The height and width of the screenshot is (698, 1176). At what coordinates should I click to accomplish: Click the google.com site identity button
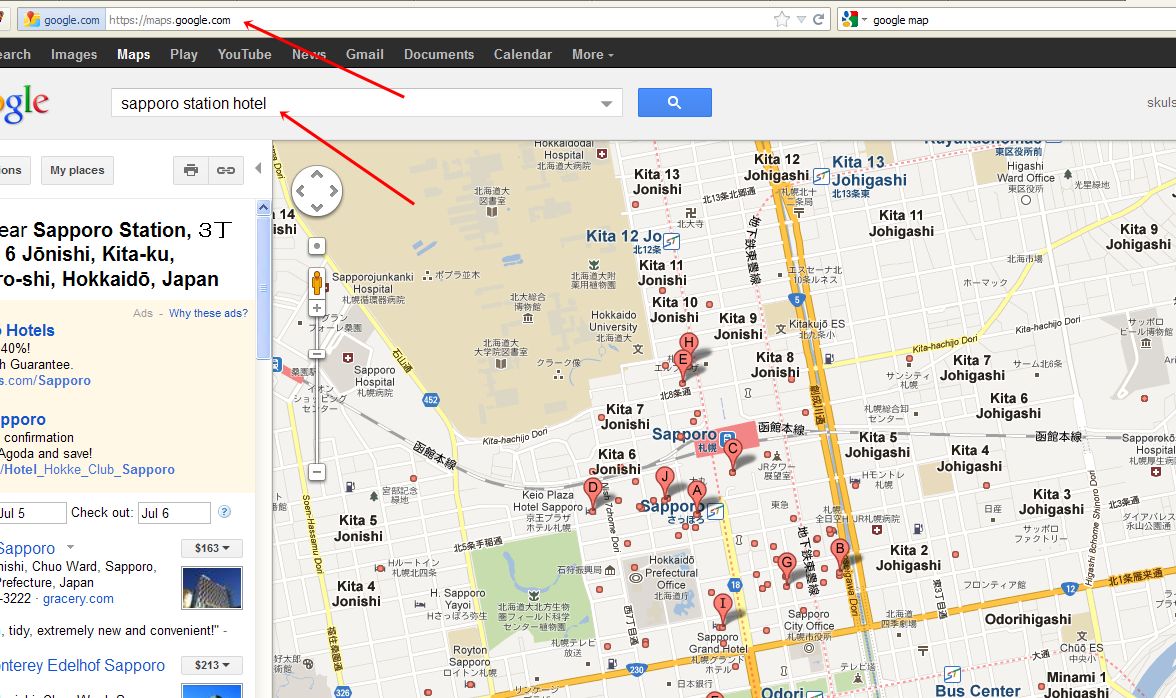[62, 20]
